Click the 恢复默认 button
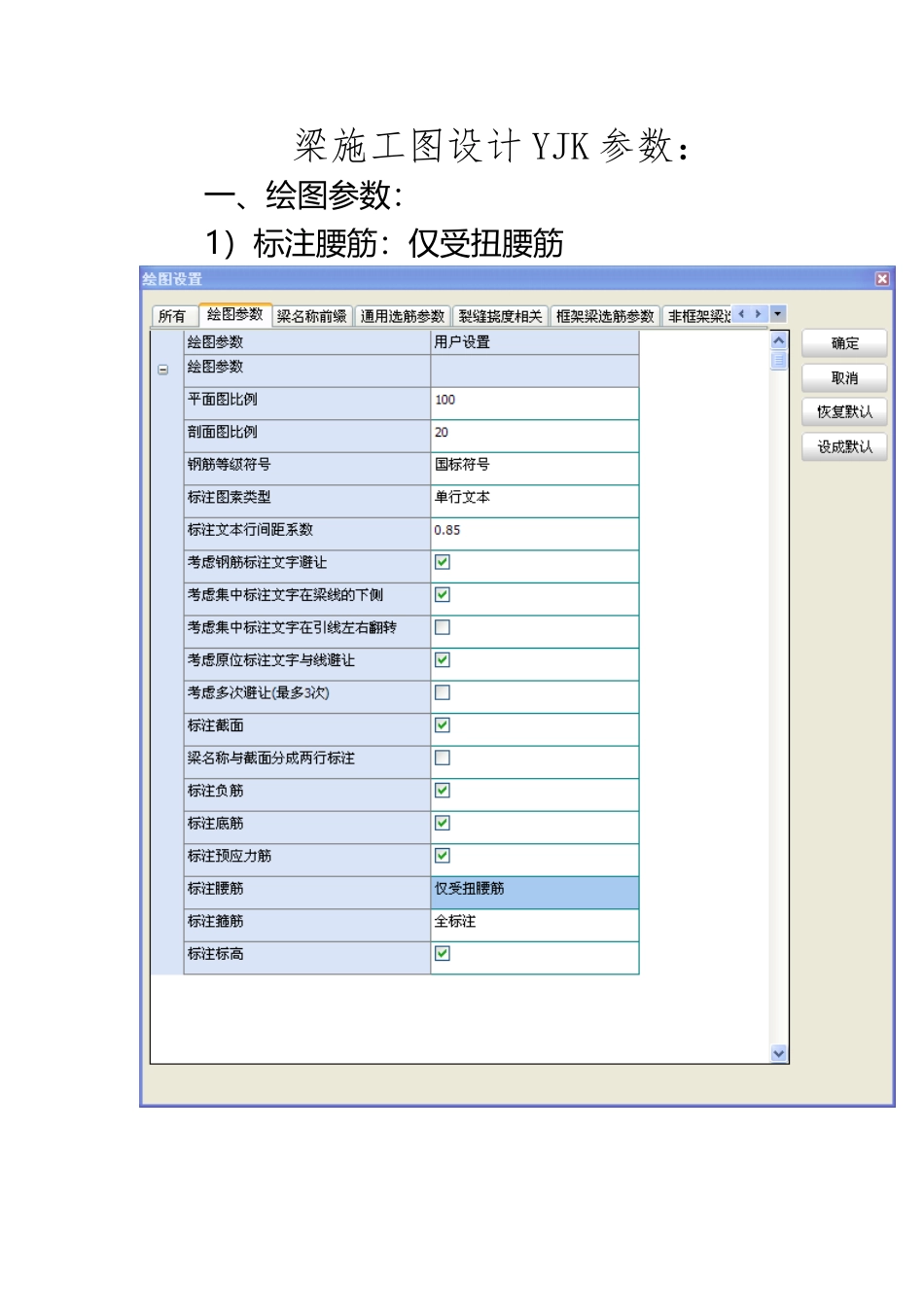924x1307 pixels. pos(844,412)
